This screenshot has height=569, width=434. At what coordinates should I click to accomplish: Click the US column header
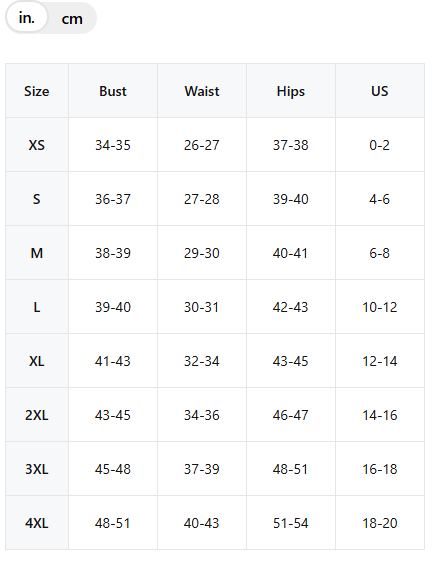click(380, 91)
